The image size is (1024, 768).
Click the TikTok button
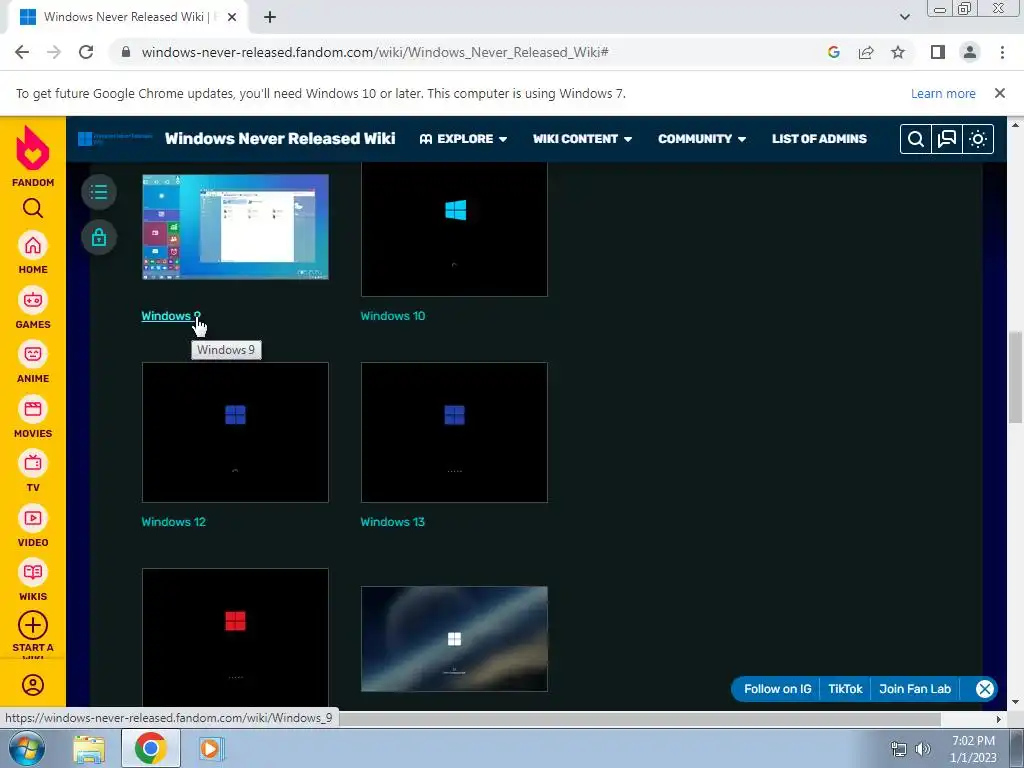point(845,689)
